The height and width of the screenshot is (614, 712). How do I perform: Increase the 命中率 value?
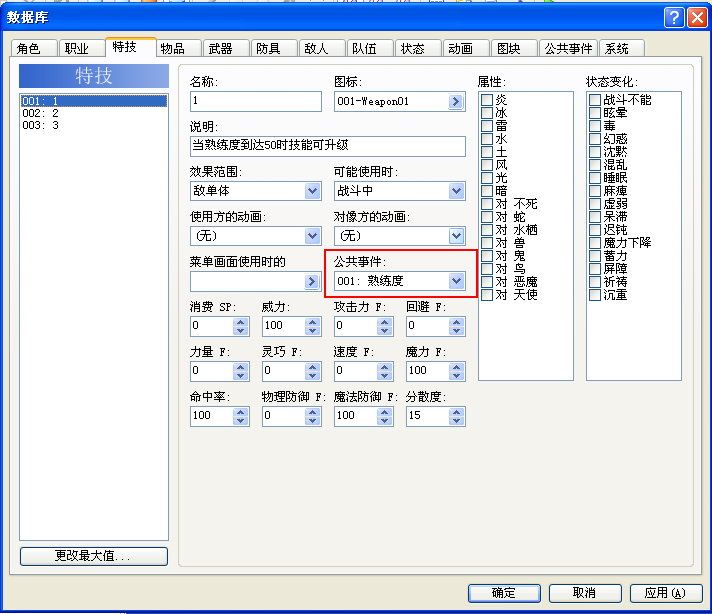[241, 412]
